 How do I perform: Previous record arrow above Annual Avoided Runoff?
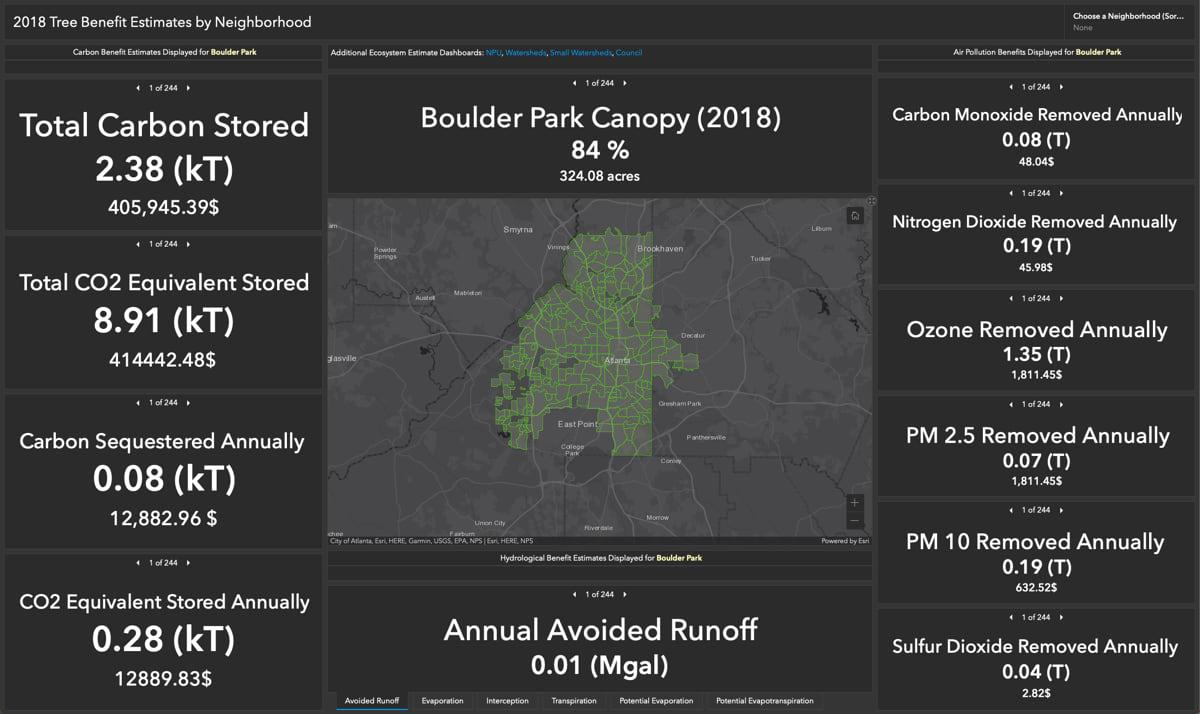[x=576, y=594]
